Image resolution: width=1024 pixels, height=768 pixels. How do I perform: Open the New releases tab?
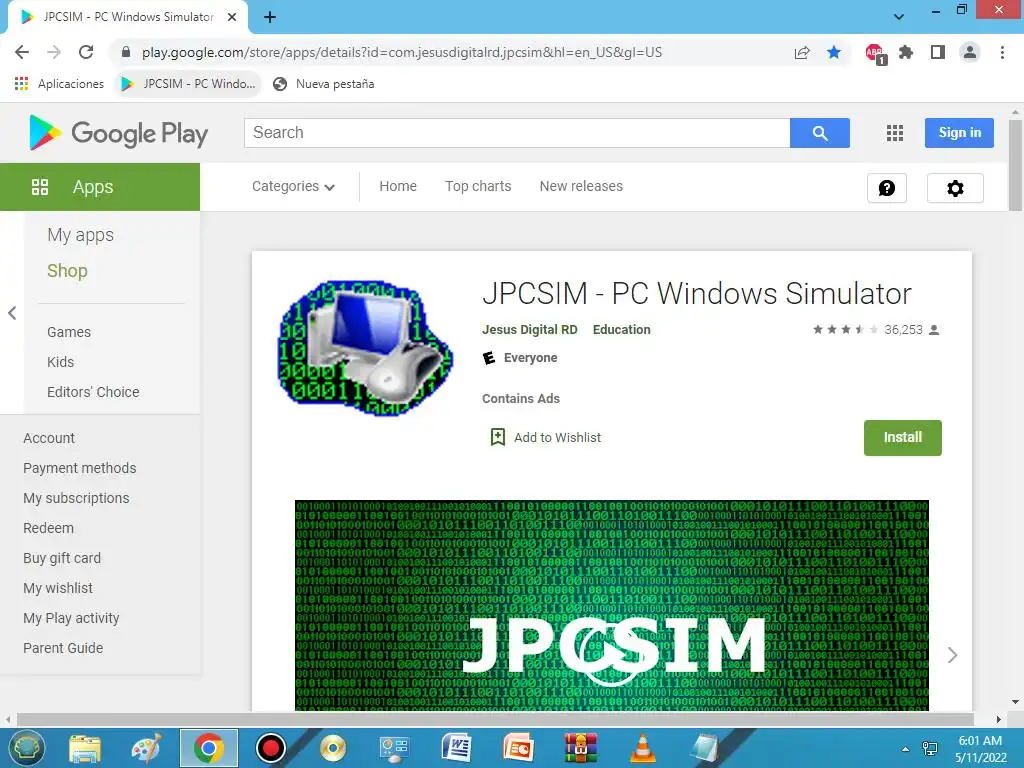point(581,186)
